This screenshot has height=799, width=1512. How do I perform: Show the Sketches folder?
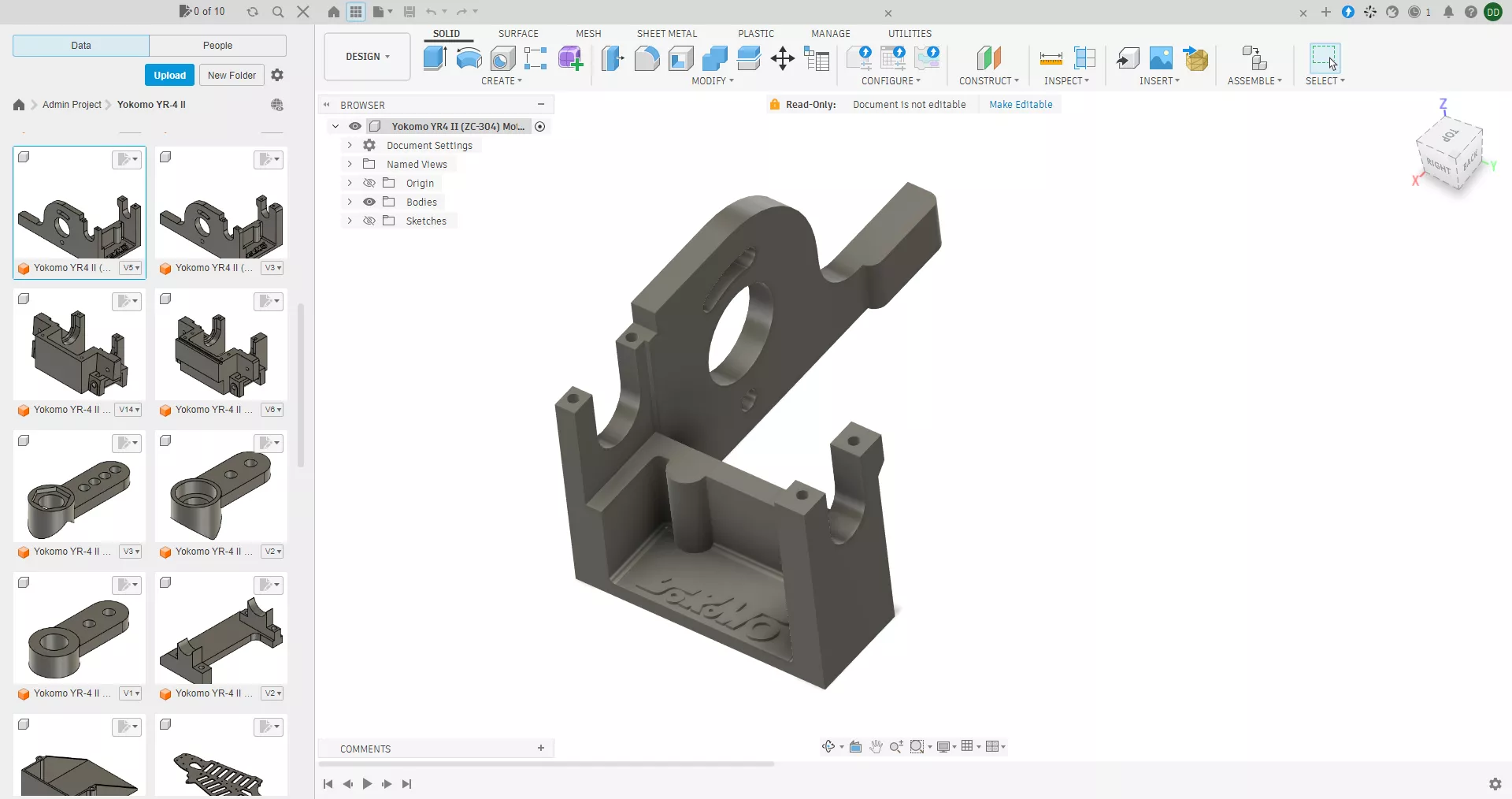coord(369,221)
